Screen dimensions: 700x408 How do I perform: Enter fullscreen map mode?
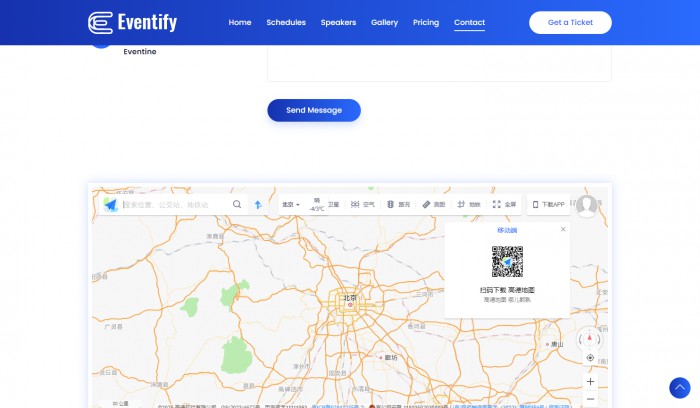tap(505, 204)
